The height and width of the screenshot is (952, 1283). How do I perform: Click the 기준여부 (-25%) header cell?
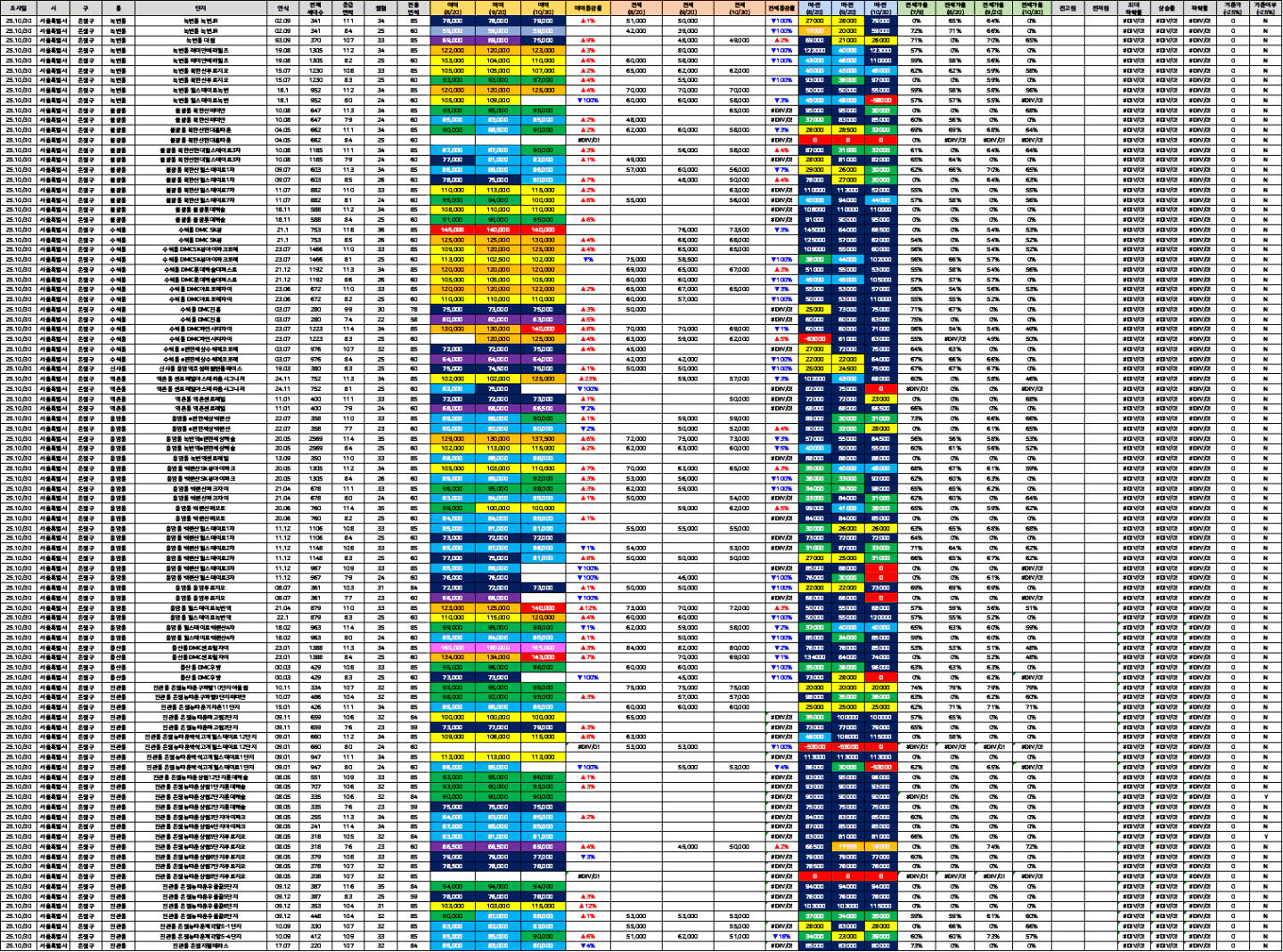click(1265, 8)
